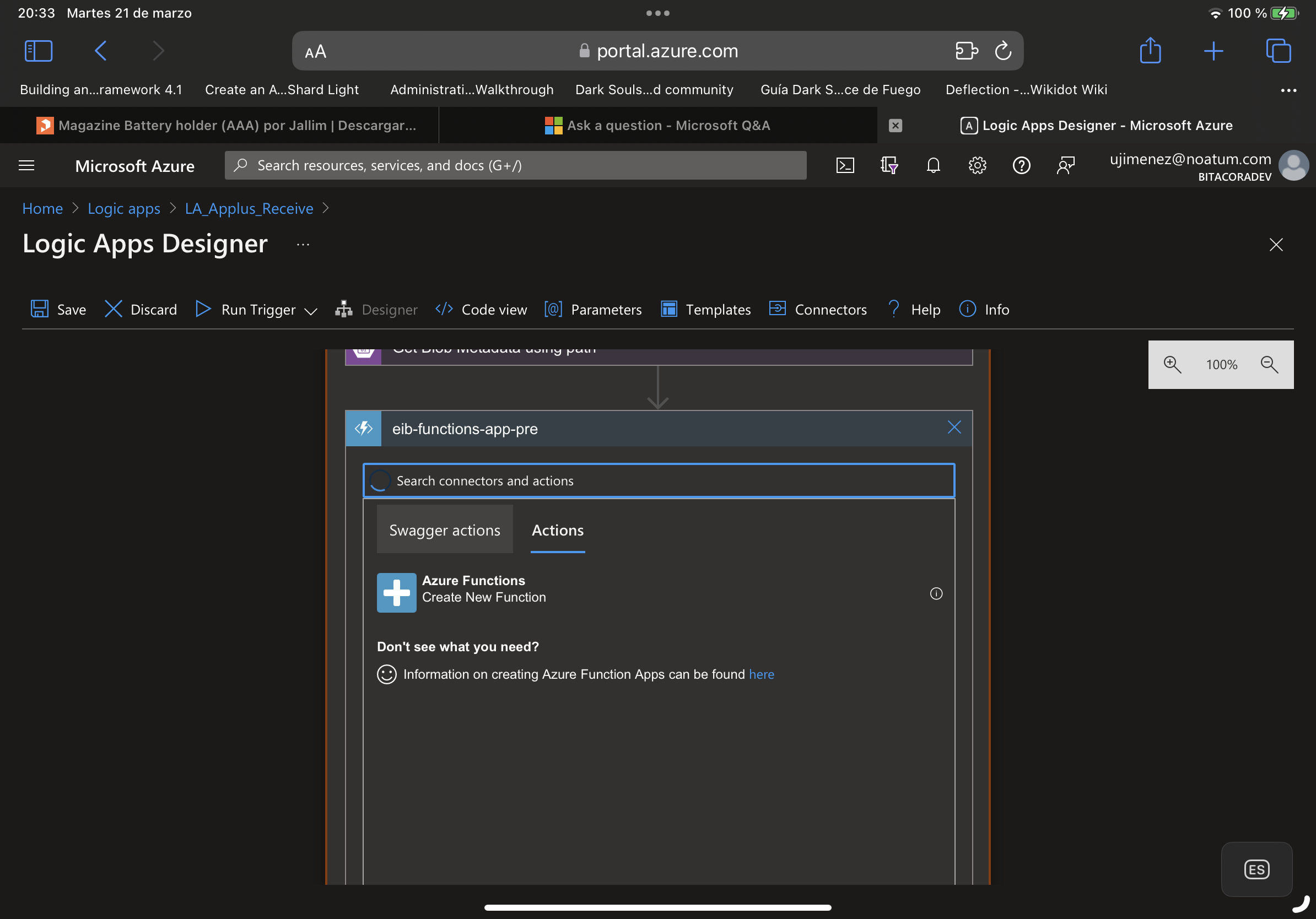This screenshot has height=919, width=1316.
Task: Open Administrati...Walkthrough bookmark
Action: point(472,90)
